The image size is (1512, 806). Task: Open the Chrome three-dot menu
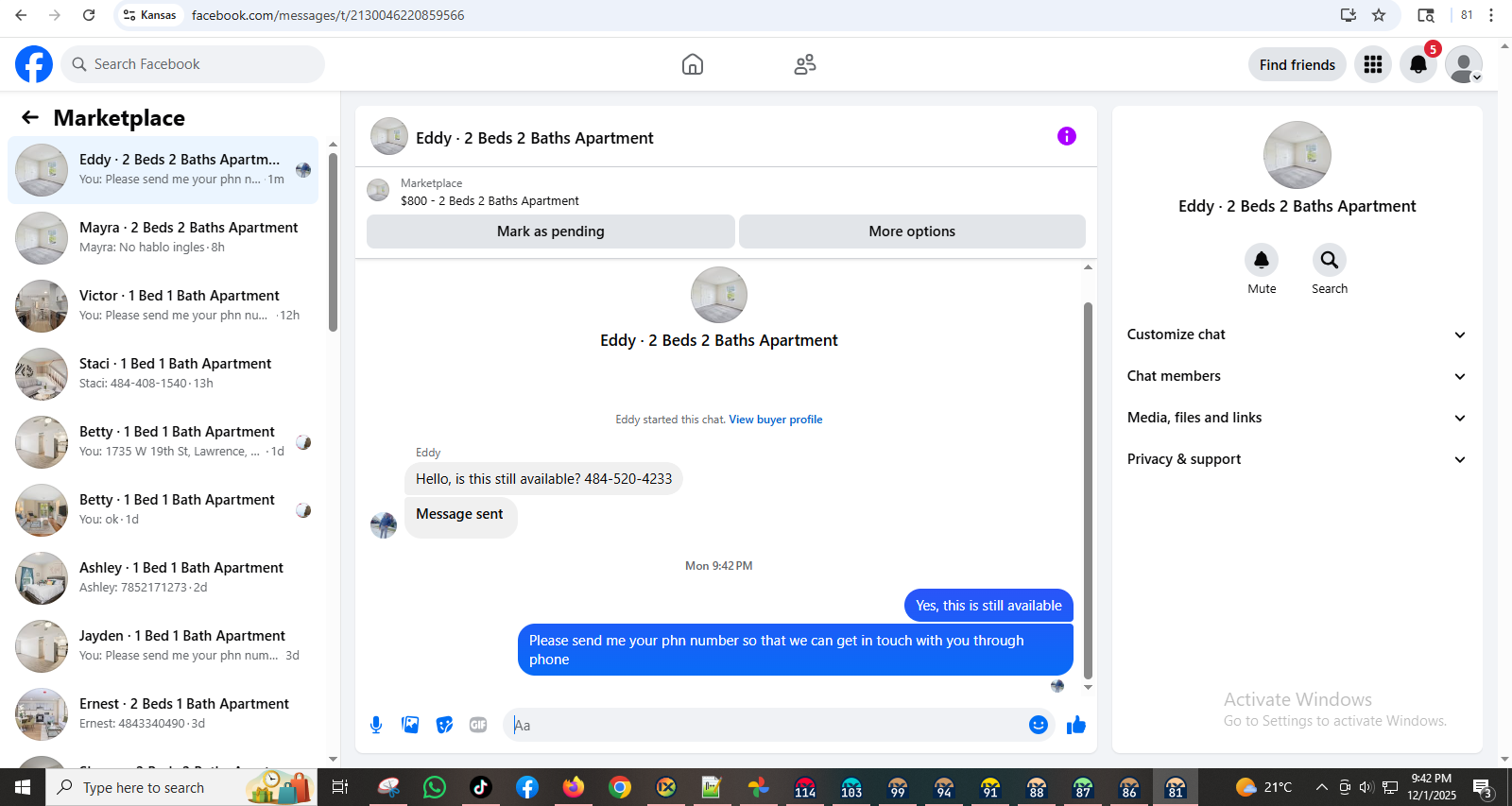click(1491, 15)
